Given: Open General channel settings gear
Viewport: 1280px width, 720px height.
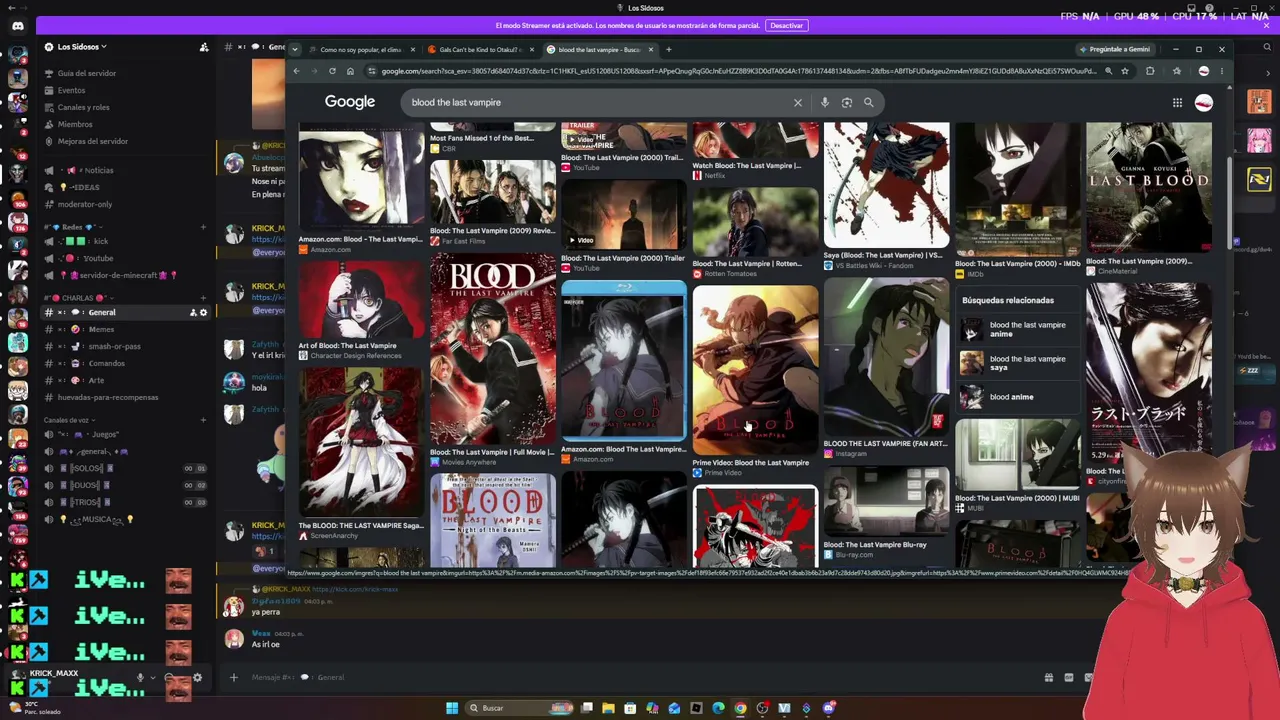Looking at the screenshot, I should pyautogui.click(x=204, y=312).
